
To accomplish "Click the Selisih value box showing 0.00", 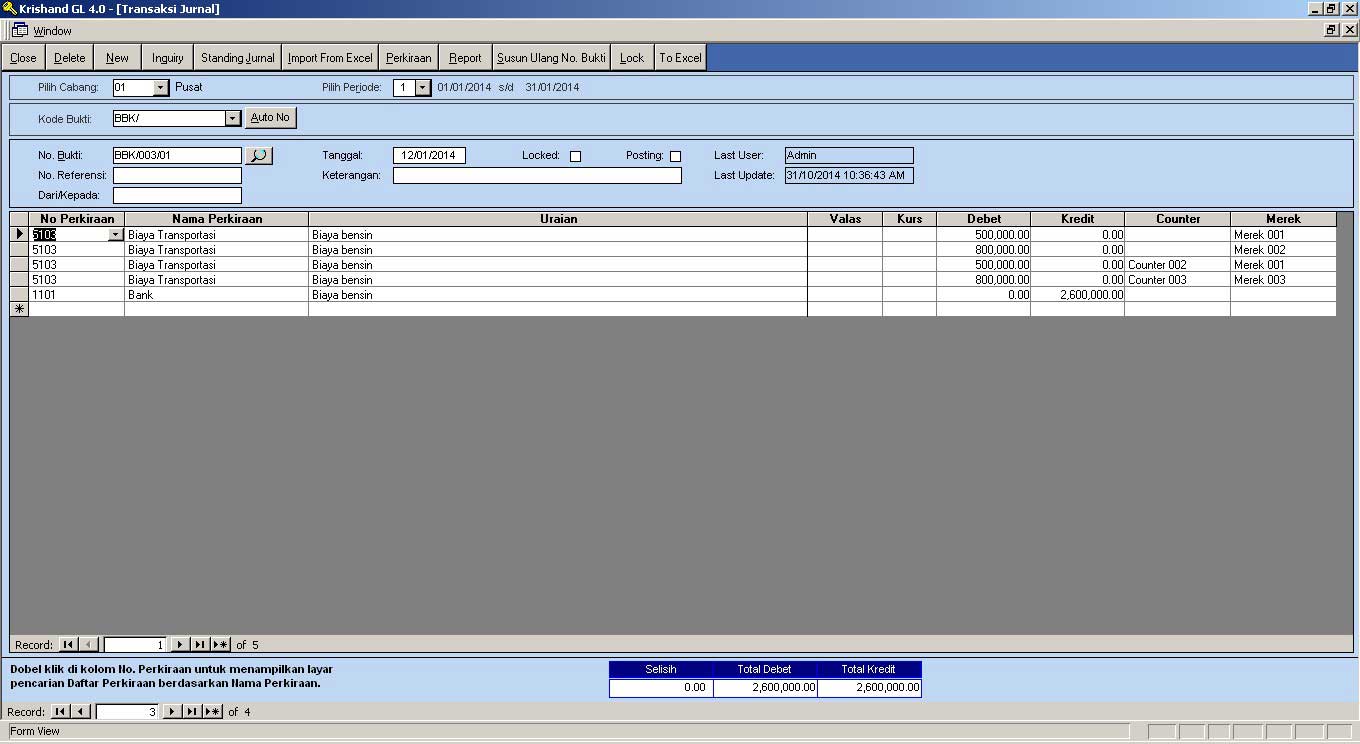I will pyautogui.click(x=661, y=688).
